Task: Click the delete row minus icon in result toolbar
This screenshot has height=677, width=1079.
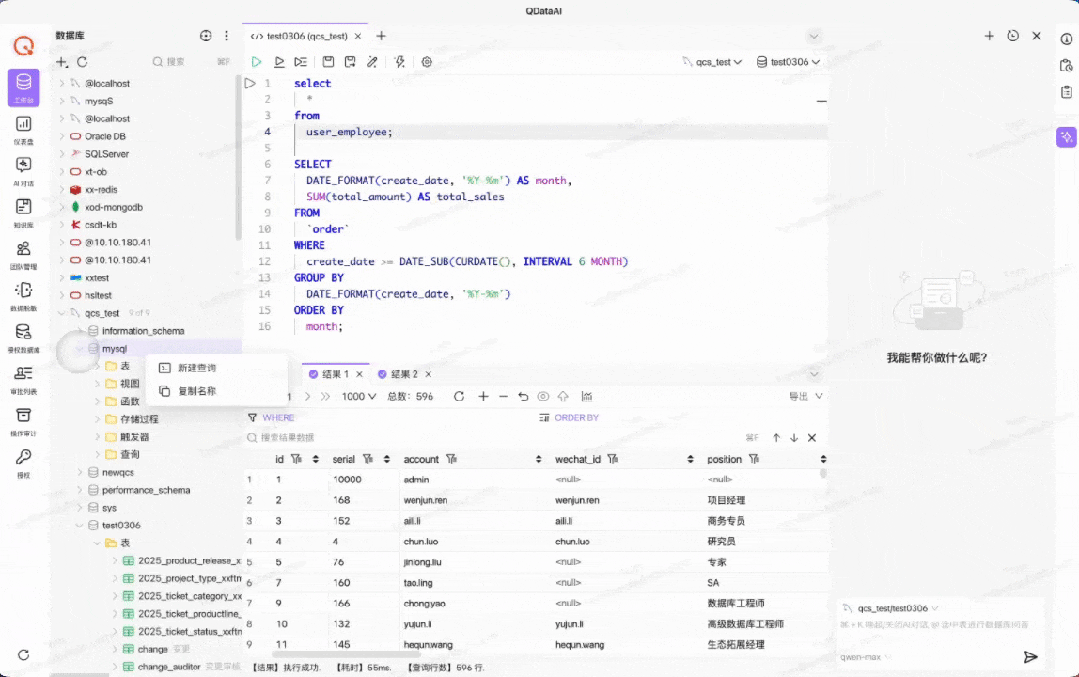Action: [x=503, y=396]
